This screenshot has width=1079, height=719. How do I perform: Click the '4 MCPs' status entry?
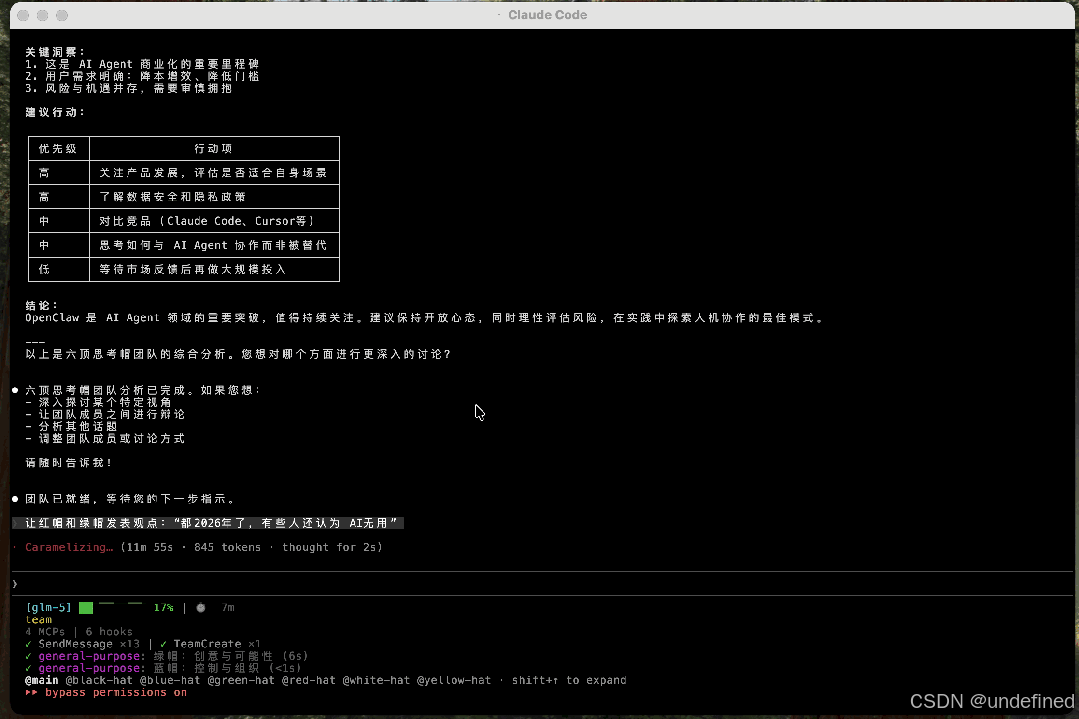pyautogui.click(x=45, y=632)
